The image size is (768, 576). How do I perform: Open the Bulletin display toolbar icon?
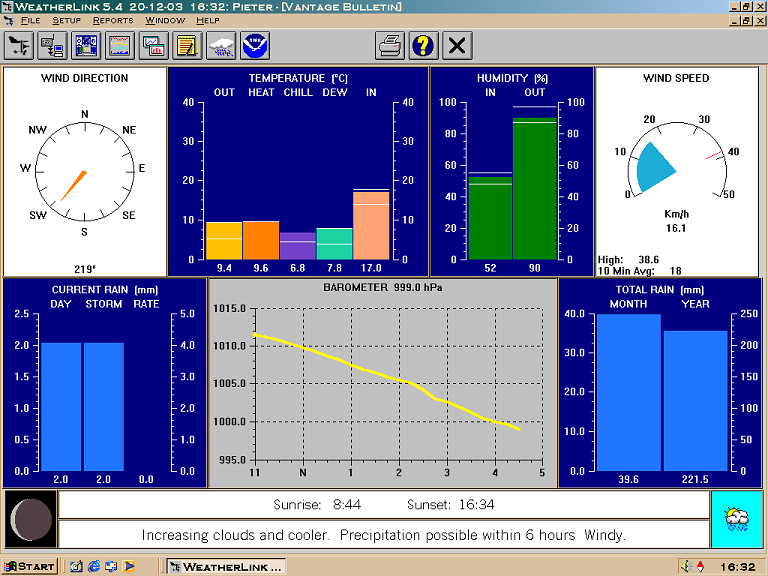[86, 46]
